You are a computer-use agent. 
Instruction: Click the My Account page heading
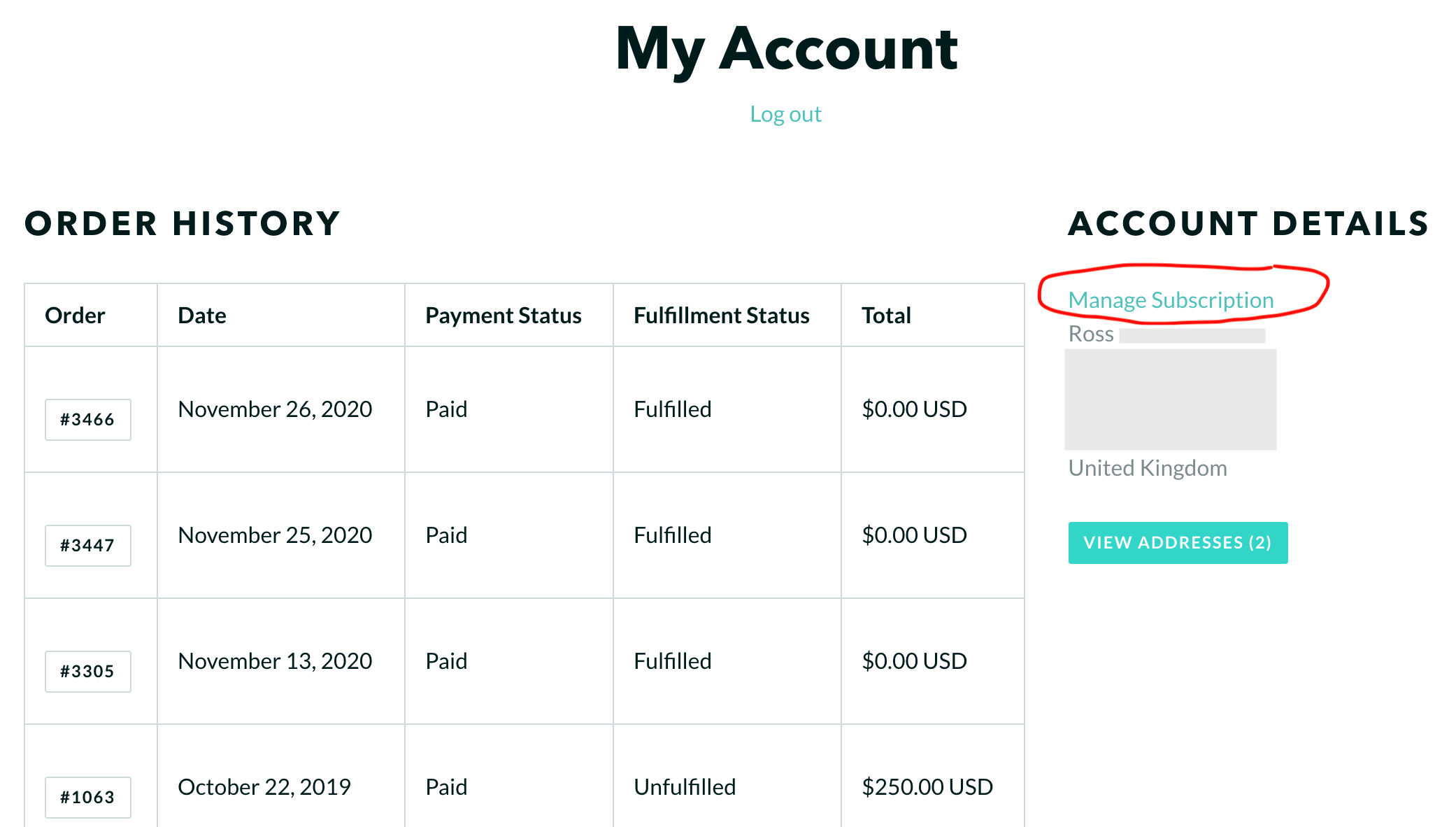pos(786,49)
